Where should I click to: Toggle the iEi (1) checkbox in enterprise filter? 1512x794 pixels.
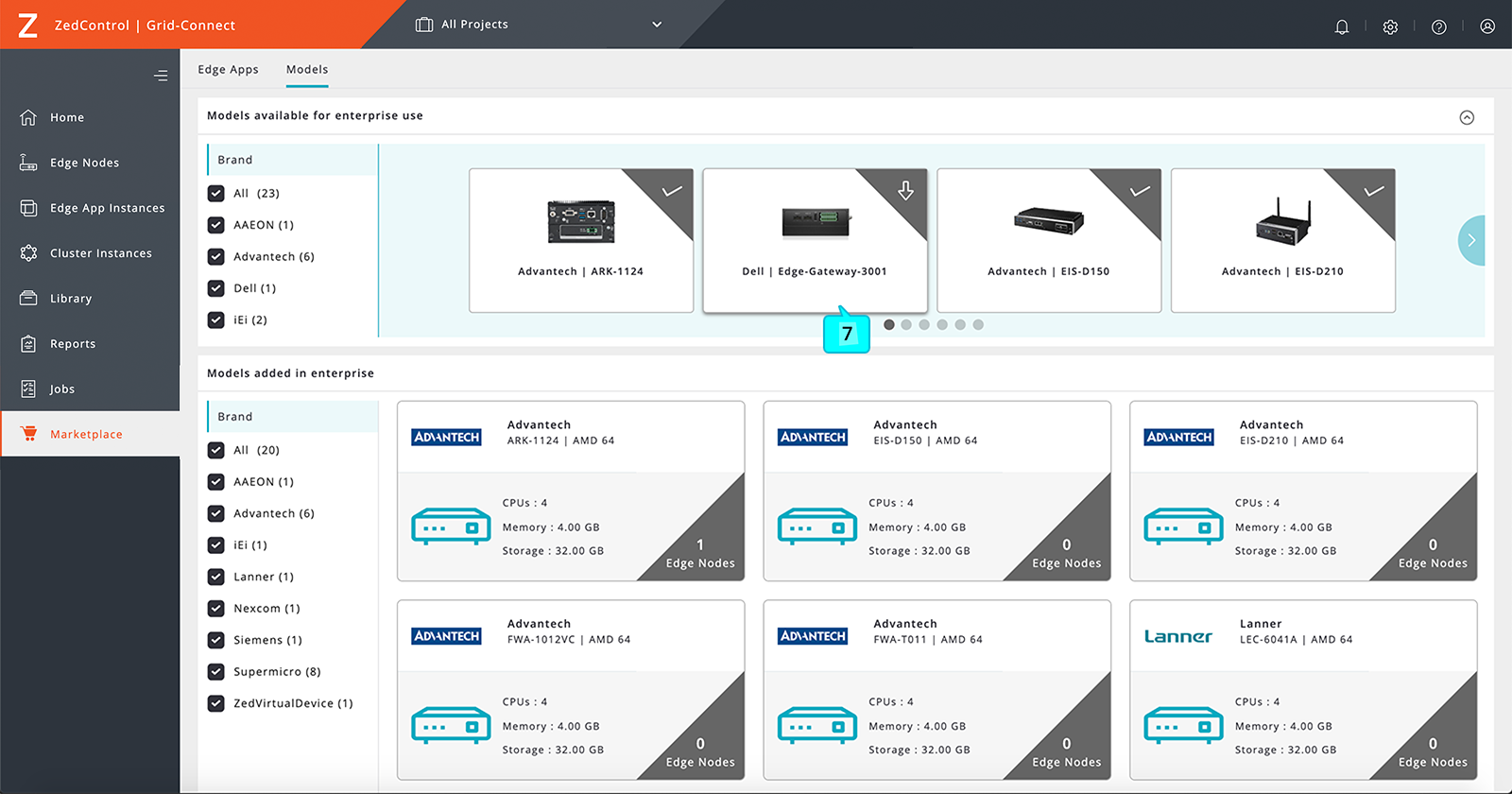pos(215,545)
